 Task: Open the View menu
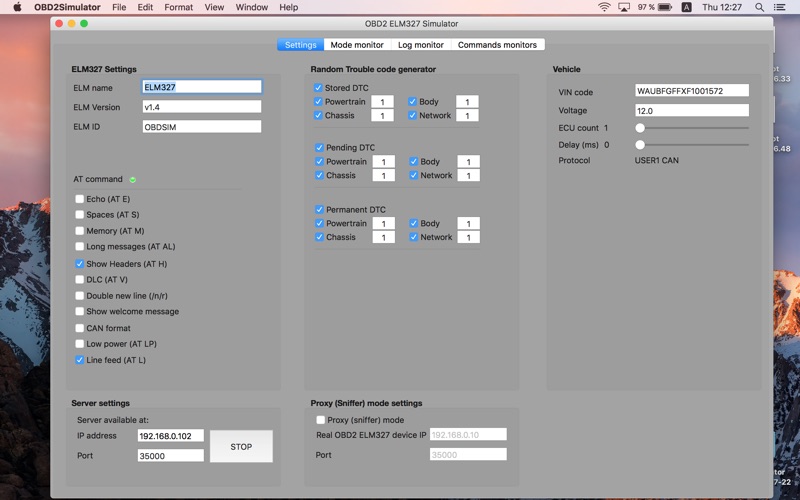point(214,7)
